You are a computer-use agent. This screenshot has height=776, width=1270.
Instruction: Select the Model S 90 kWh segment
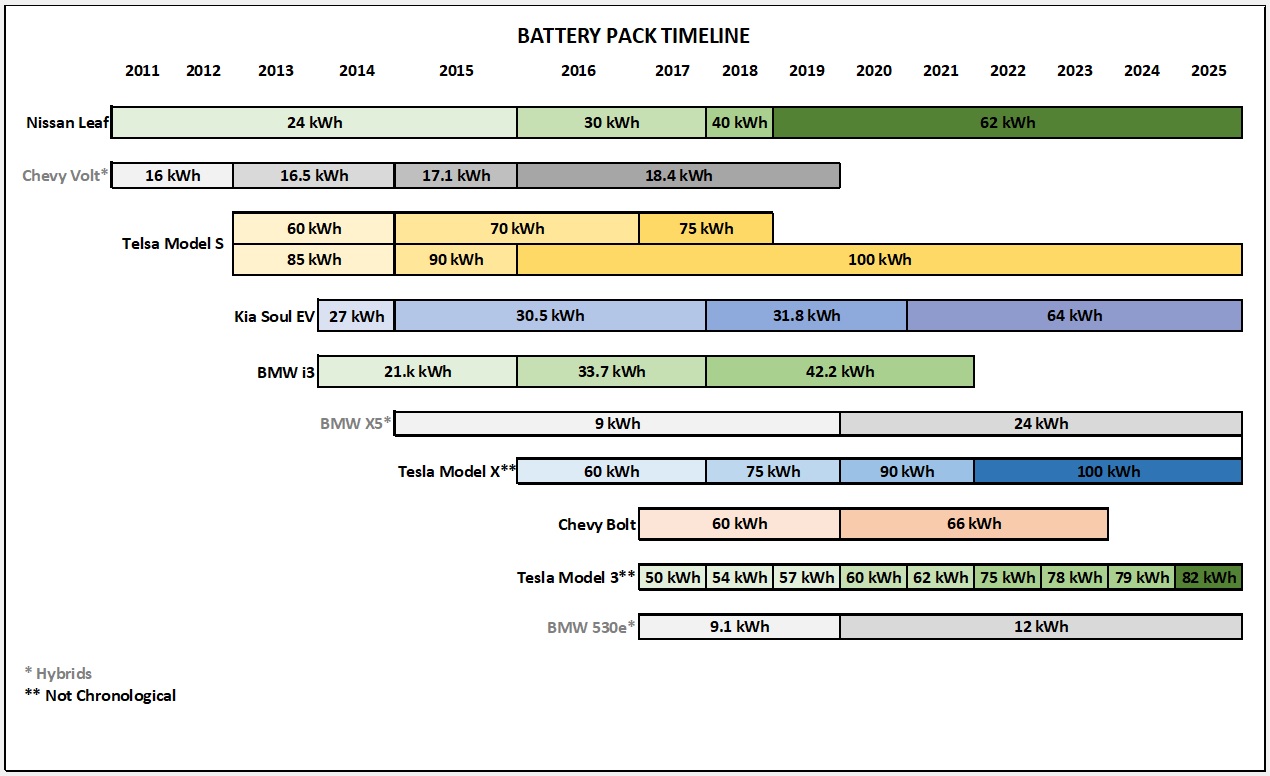456,259
